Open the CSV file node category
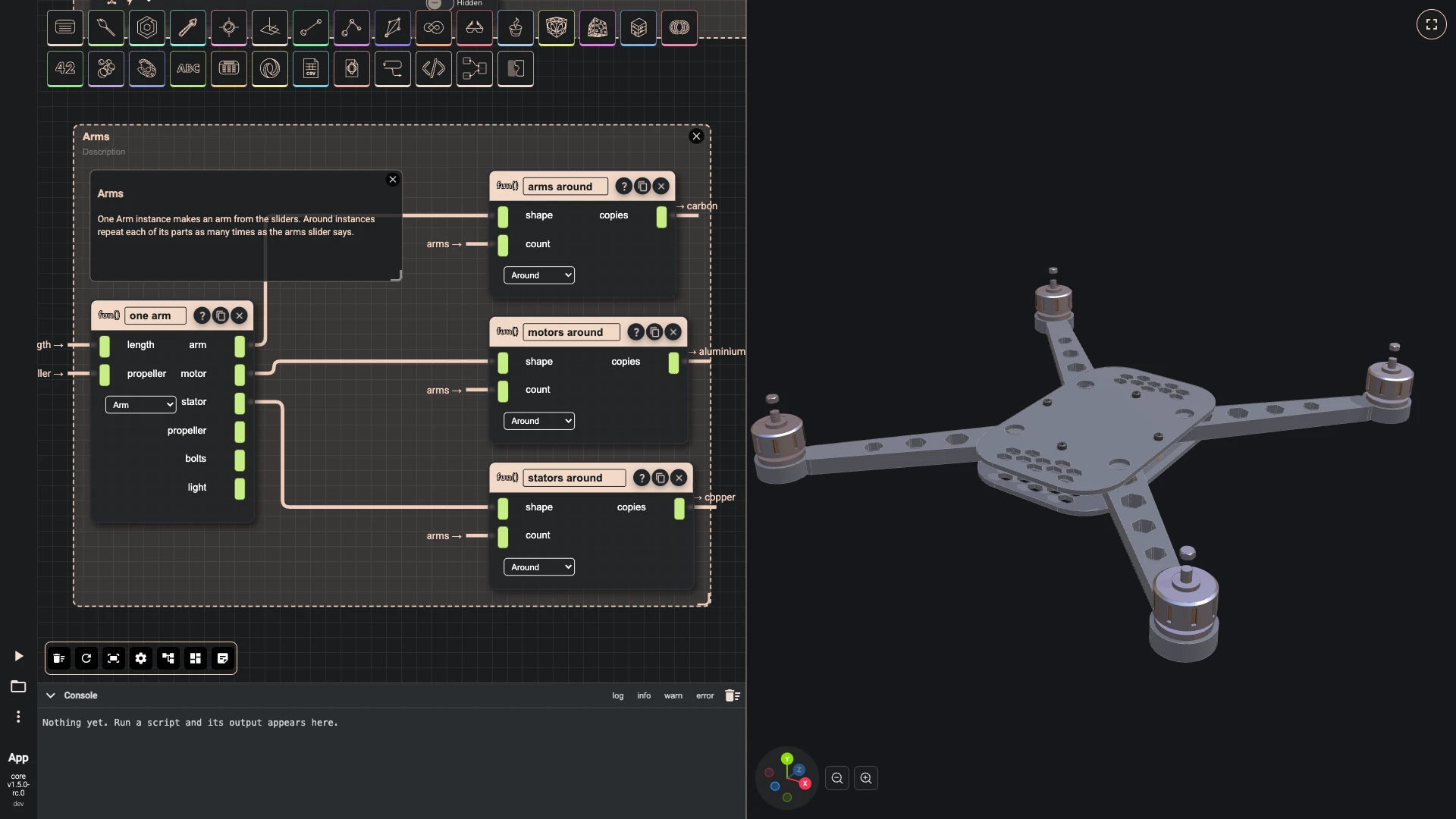 [x=311, y=68]
